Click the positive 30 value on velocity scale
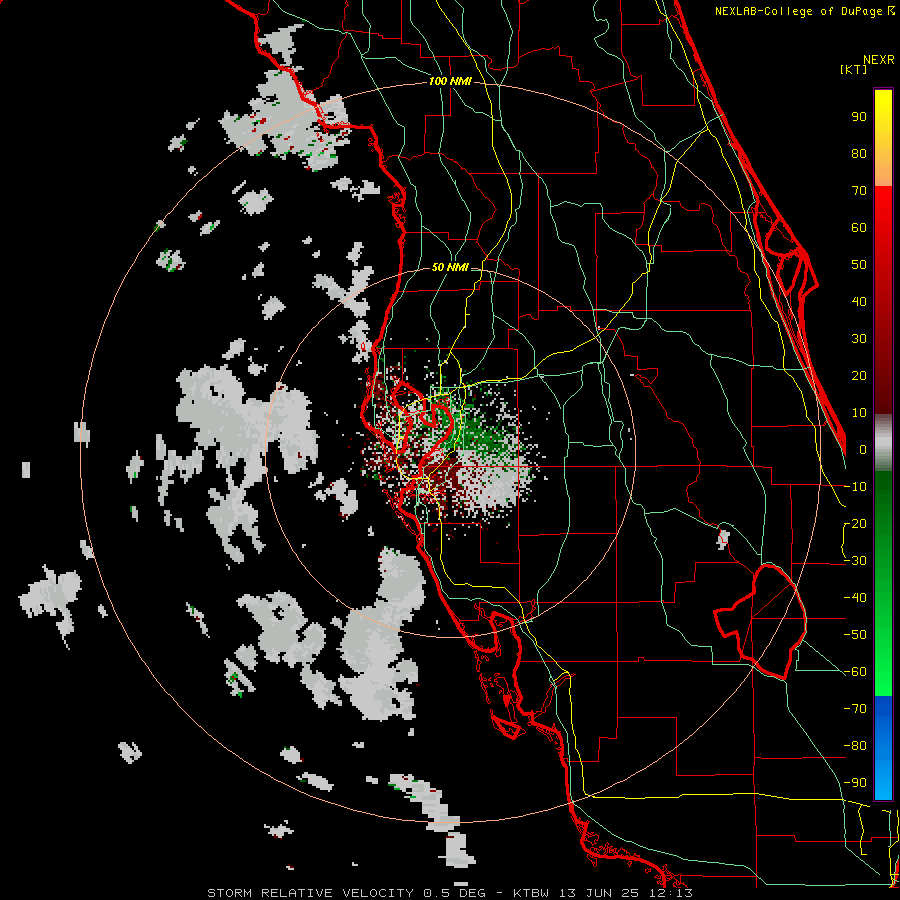The width and height of the screenshot is (900, 900). pos(859,339)
